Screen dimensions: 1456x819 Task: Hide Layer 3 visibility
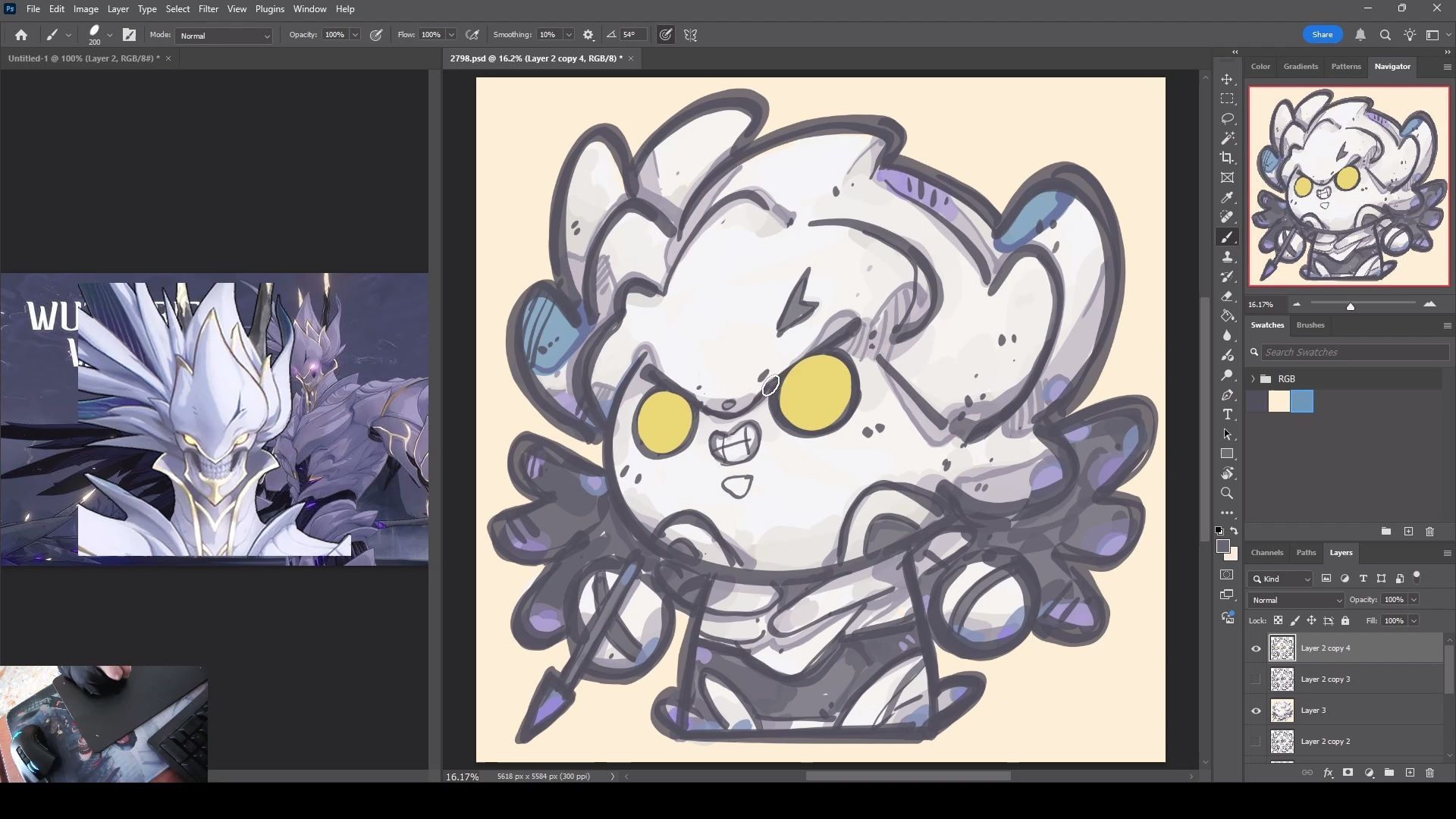(1256, 711)
